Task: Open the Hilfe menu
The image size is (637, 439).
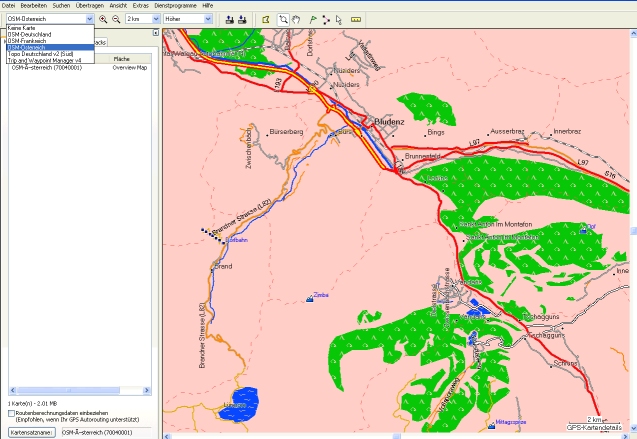Action: click(208, 6)
